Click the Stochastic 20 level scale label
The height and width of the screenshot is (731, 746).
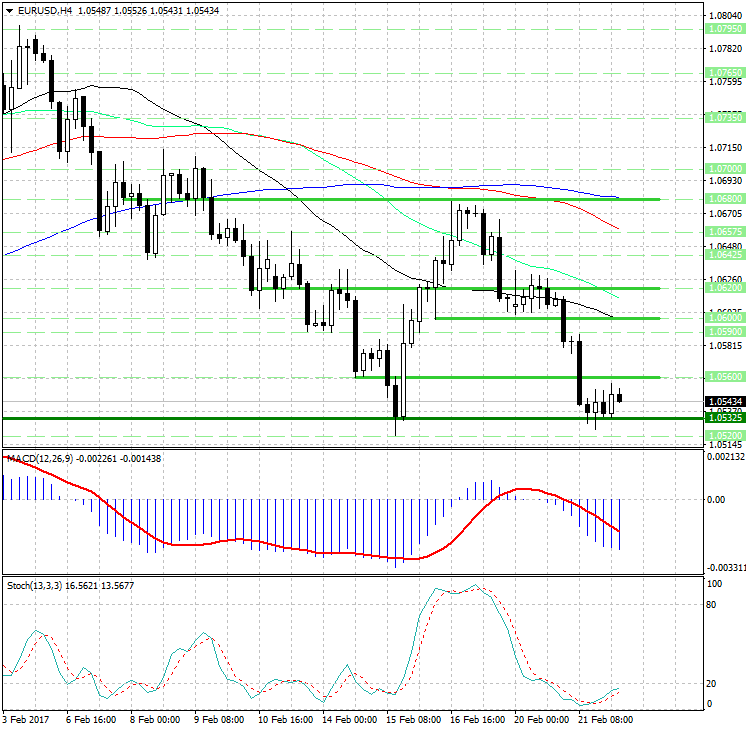714,683
